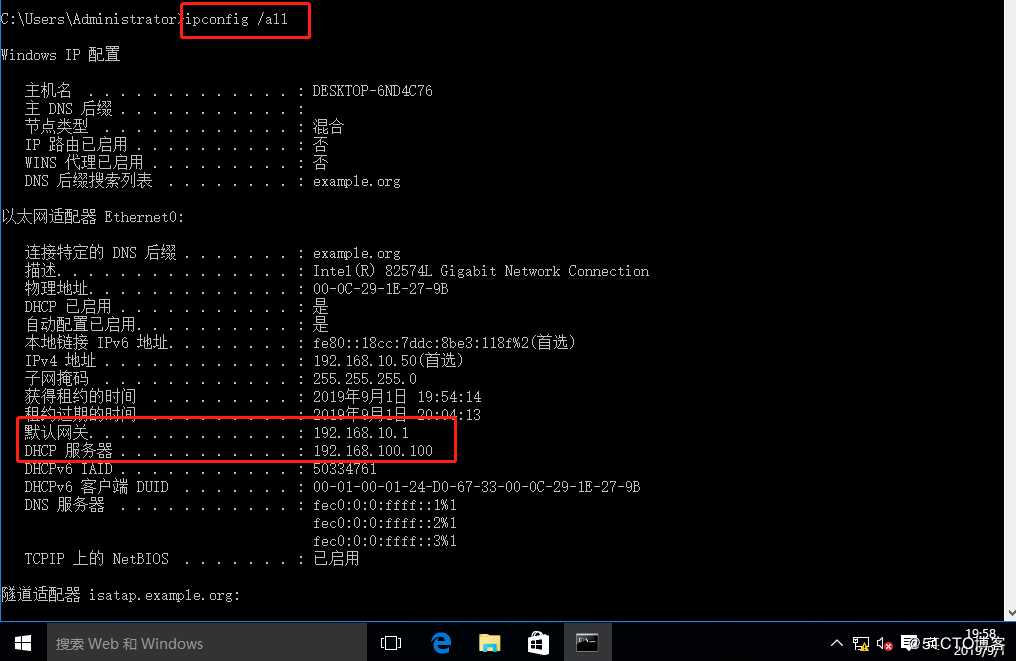Viewport: 1016px width, 661px height.
Task: Open the network status tray icon
Action: [860, 643]
